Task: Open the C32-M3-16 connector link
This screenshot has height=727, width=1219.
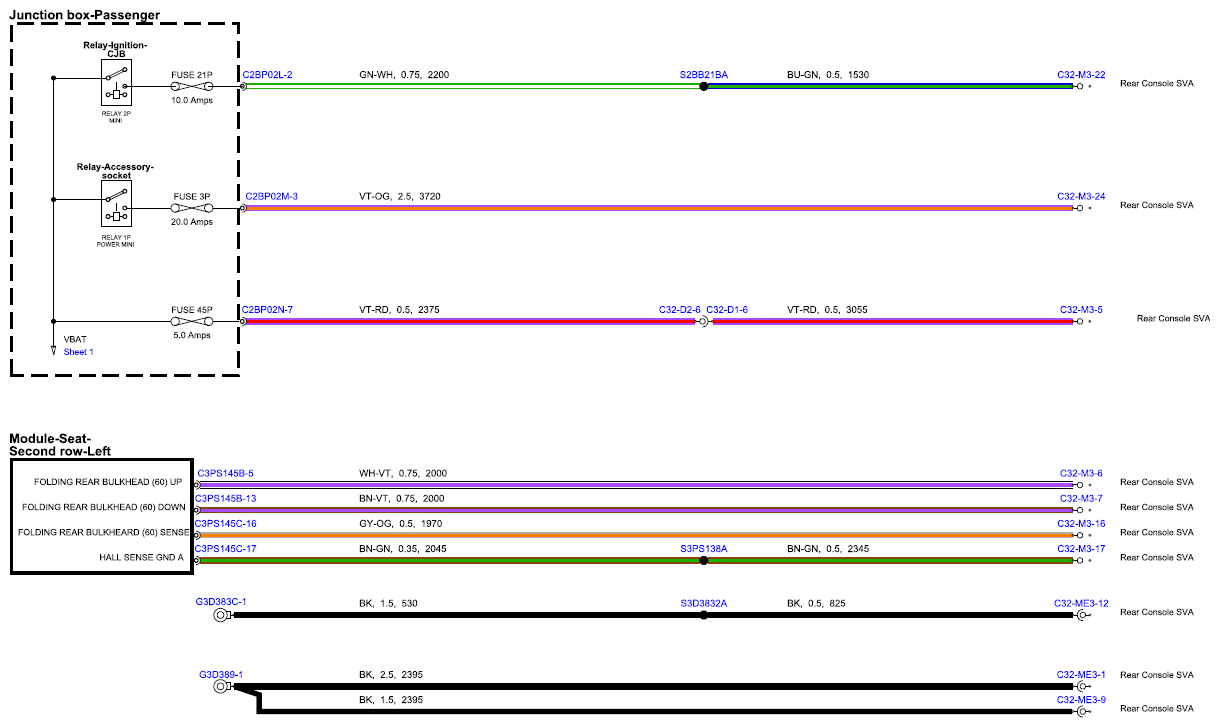Action: point(1081,523)
